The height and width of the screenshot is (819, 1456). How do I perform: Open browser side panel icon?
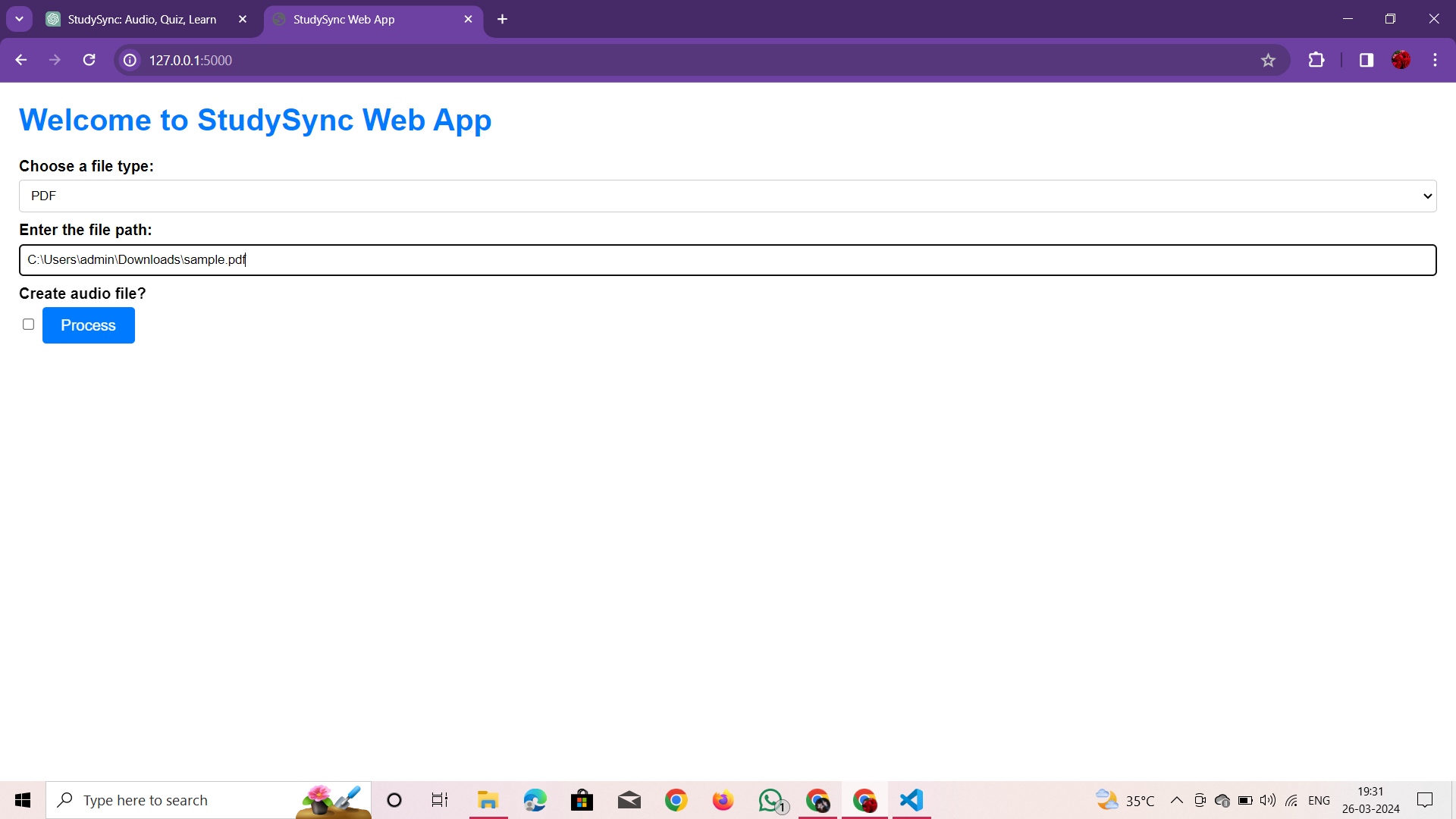[1367, 60]
